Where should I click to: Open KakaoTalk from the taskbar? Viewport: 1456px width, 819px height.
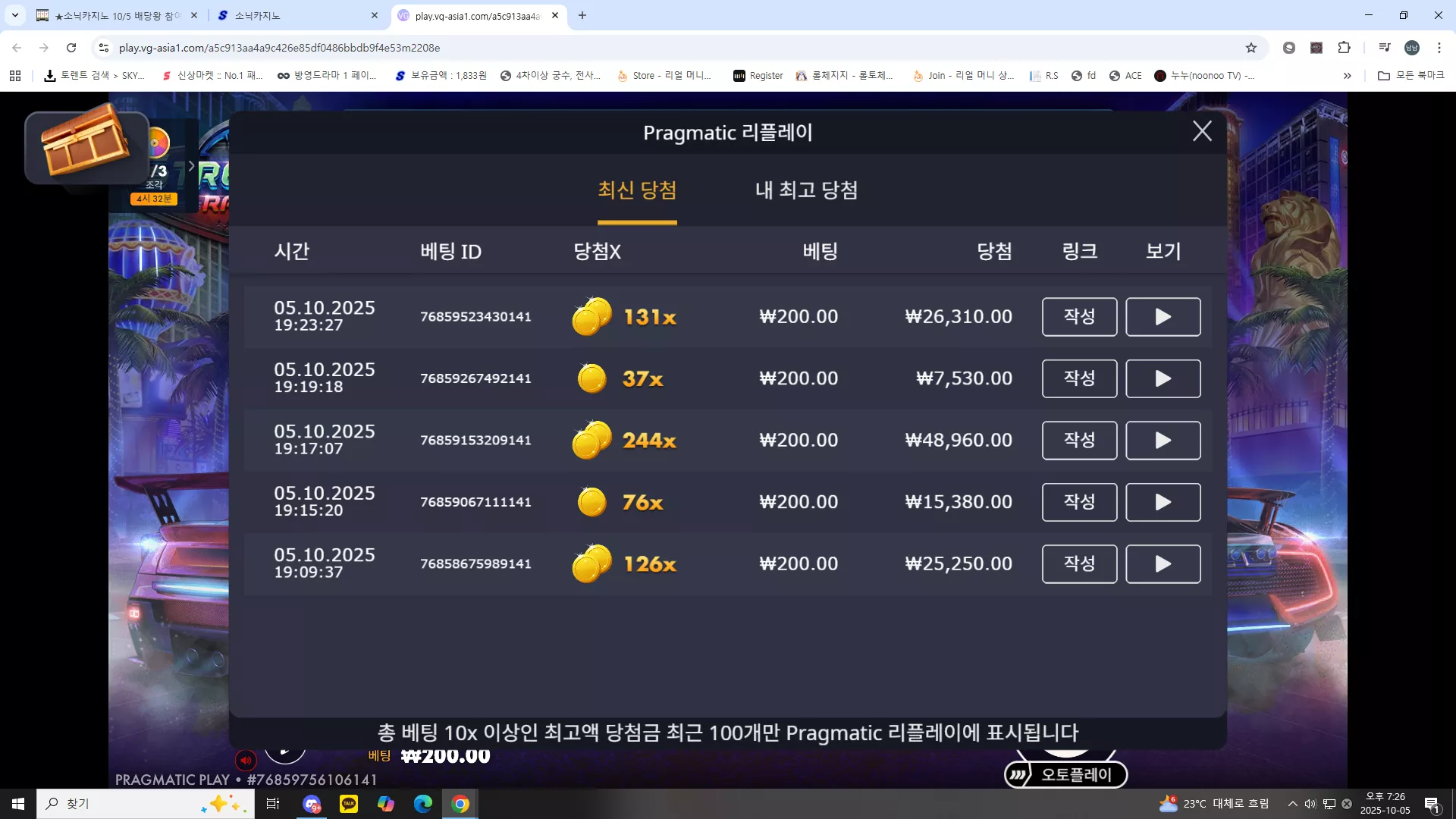[x=349, y=804]
